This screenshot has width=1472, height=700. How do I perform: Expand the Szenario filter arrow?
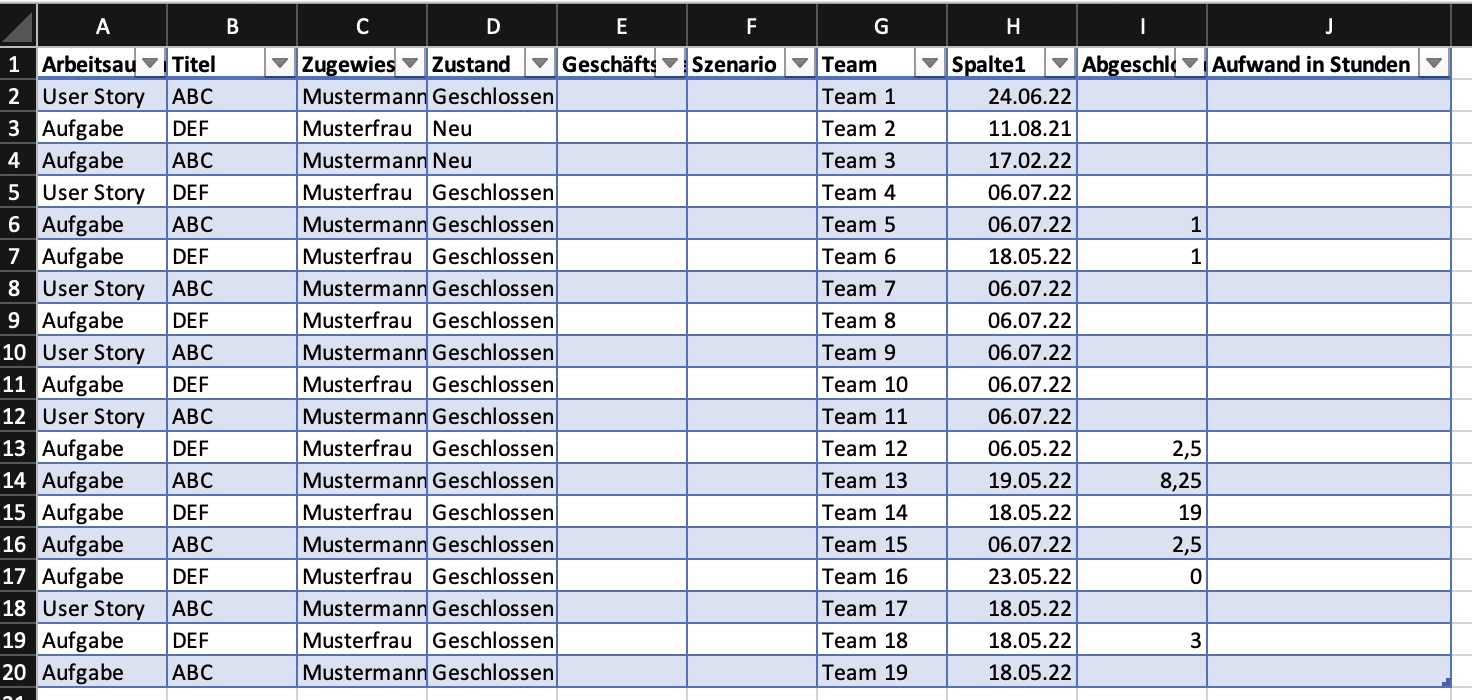coord(800,64)
